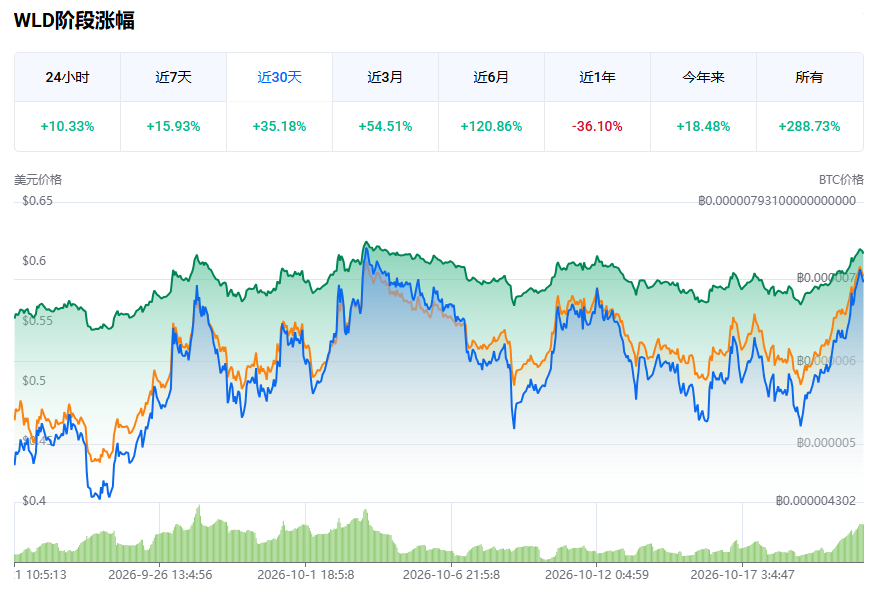Viewport: 872px width, 598px height.
Task: Click the +120.86% value cell
Action: tap(491, 126)
